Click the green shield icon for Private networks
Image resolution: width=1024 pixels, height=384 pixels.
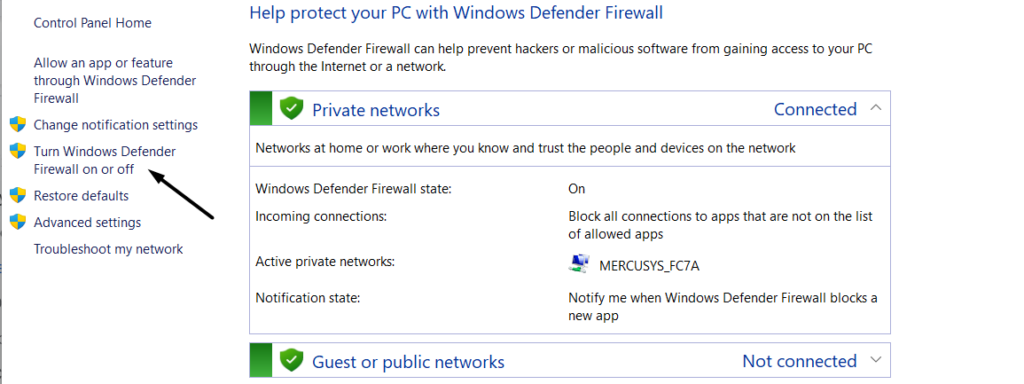(x=291, y=108)
